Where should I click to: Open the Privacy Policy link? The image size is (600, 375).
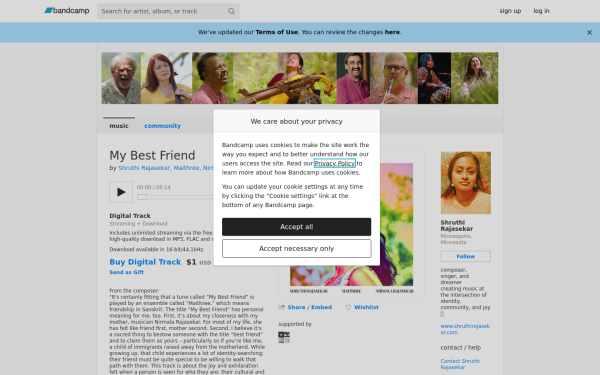335,163
